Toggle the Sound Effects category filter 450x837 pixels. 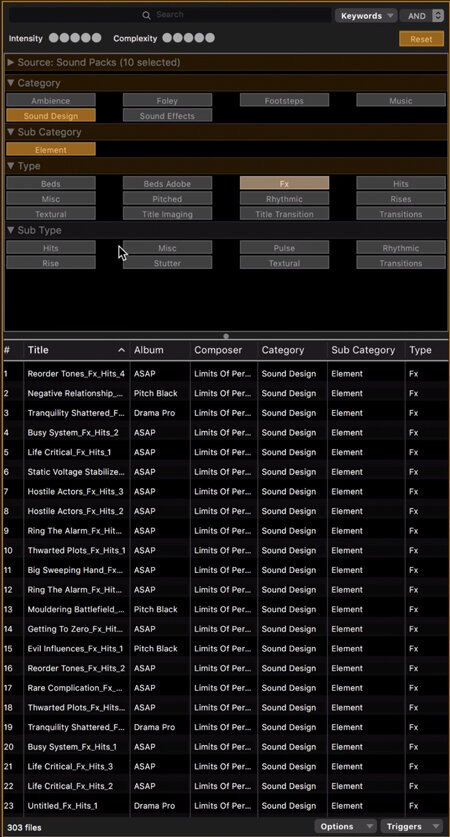[x=167, y=115]
